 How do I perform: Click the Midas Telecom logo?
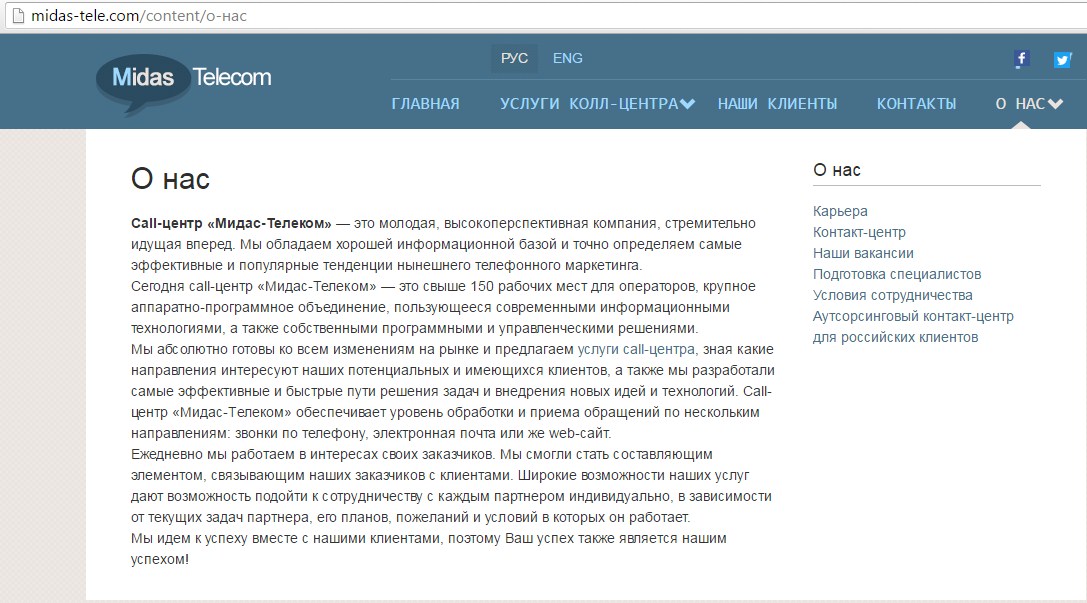[x=184, y=78]
